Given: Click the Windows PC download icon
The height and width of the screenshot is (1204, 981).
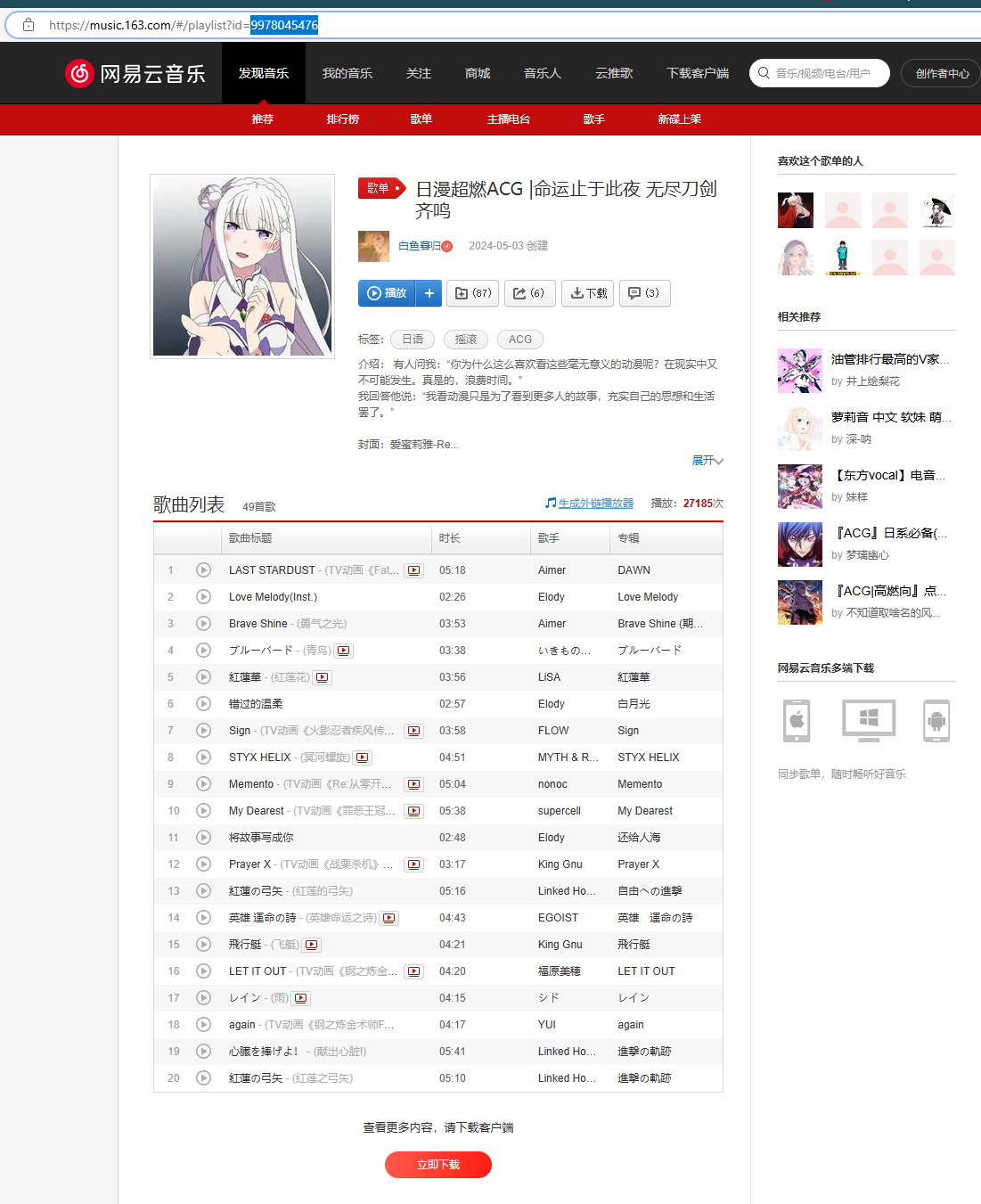Looking at the screenshot, I should click(869, 721).
